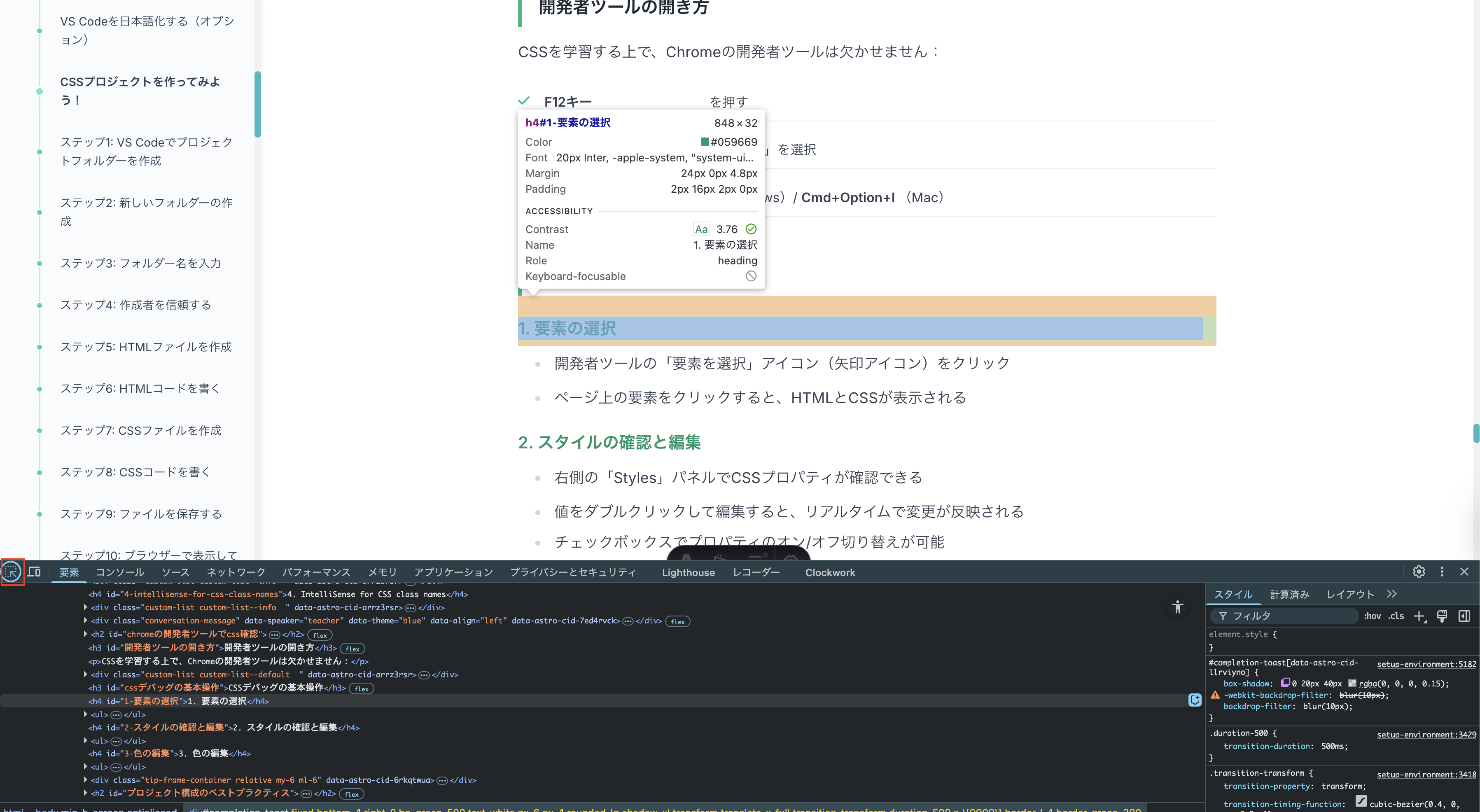Click the accessibility icon in the Elements panel
Screen dimensions: 1480x812
(x=1178, y=607)
